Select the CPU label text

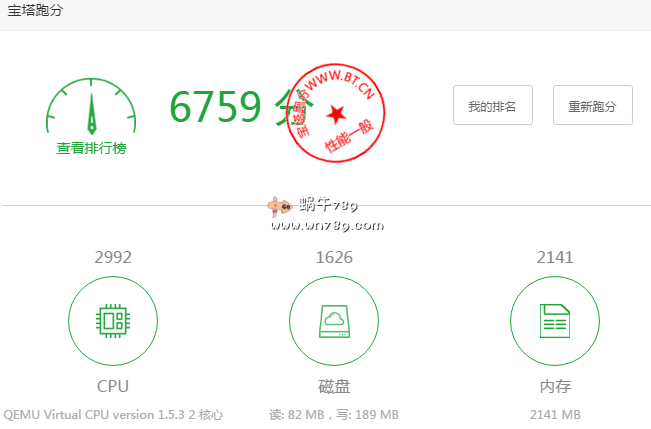[112, 386]
